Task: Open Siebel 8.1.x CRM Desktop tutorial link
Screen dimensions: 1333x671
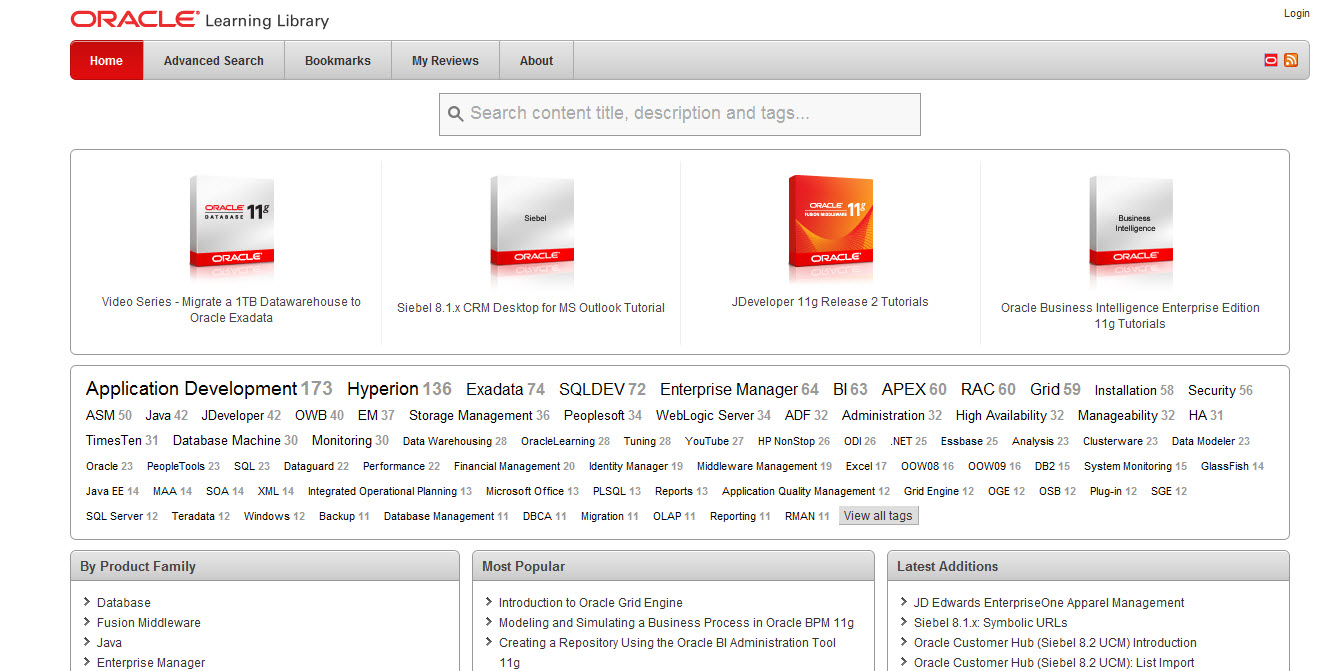Action: pyautogui.click(x=531, y=308)
